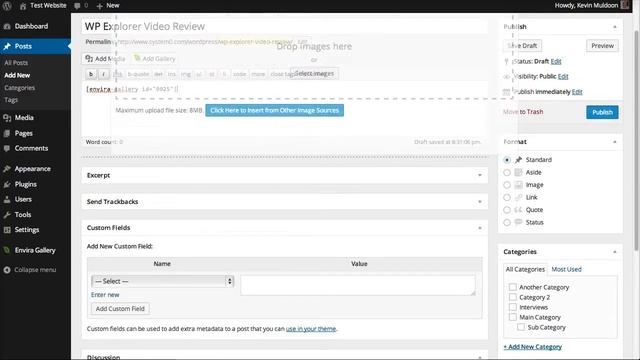
Task: Check the Main Category checkbox
Action: pos(513,317)
